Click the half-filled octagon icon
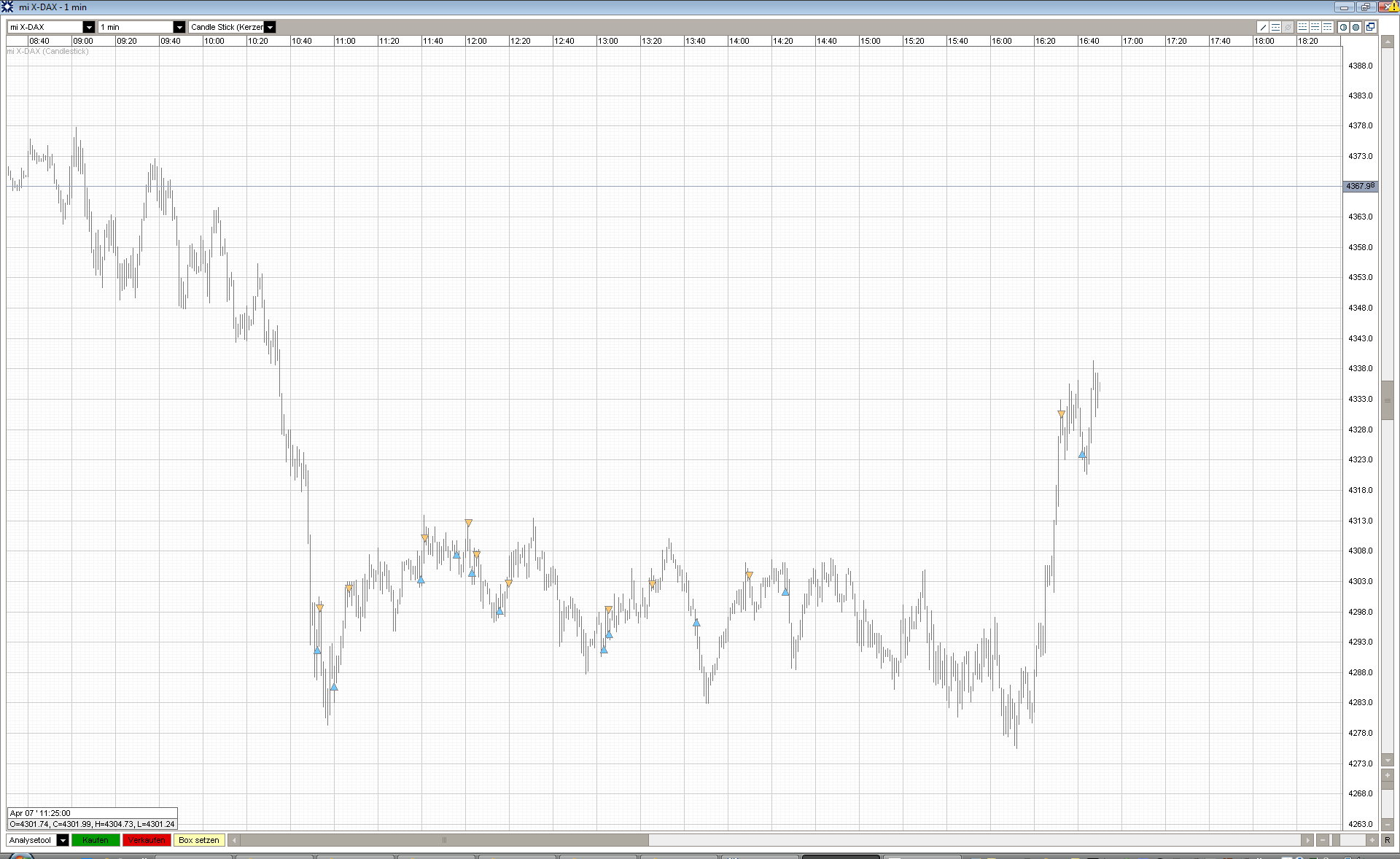This screenshot has width=1400, height=859. click(1343, 27)
